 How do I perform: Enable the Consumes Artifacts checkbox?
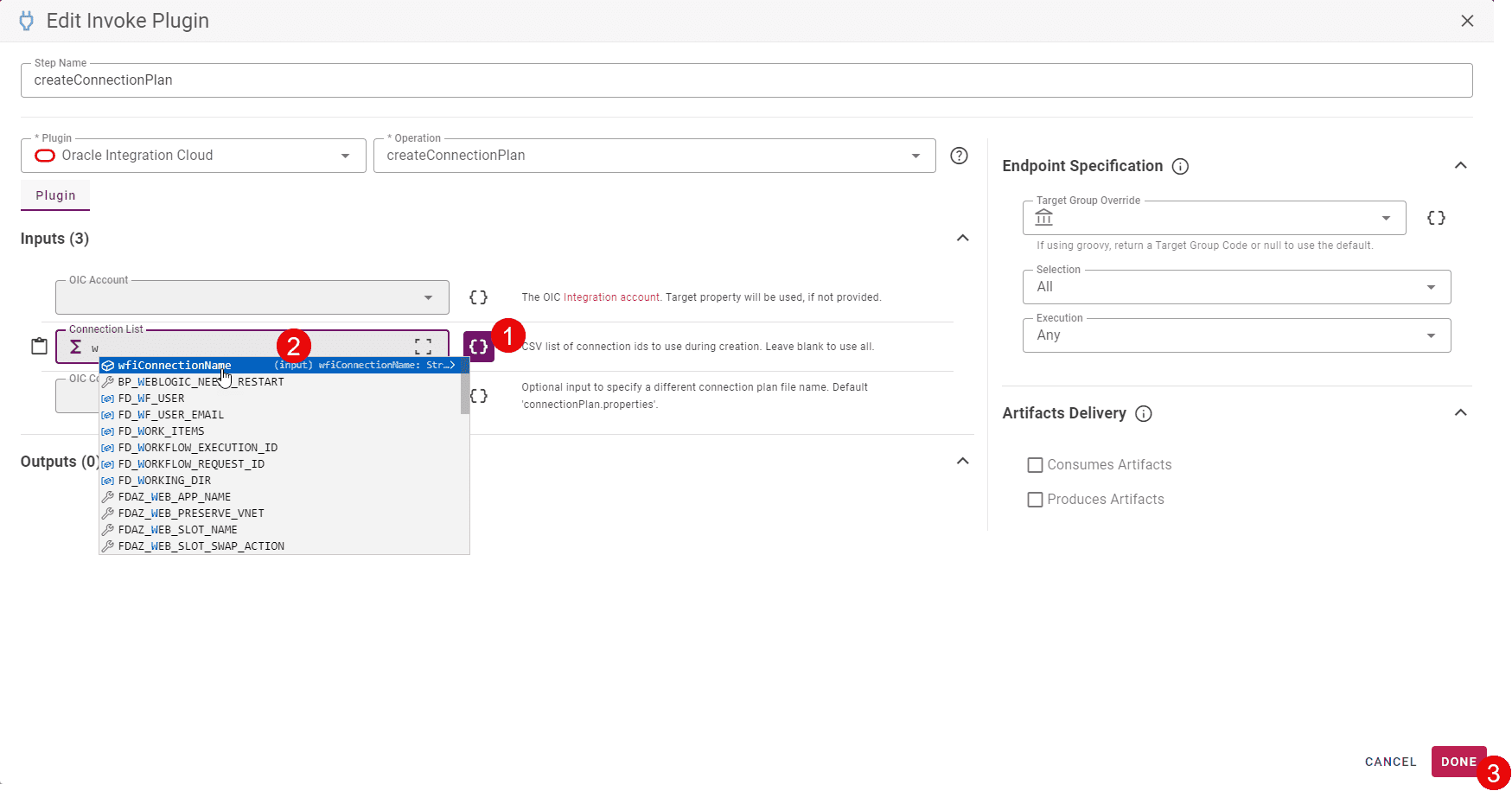1035,464
